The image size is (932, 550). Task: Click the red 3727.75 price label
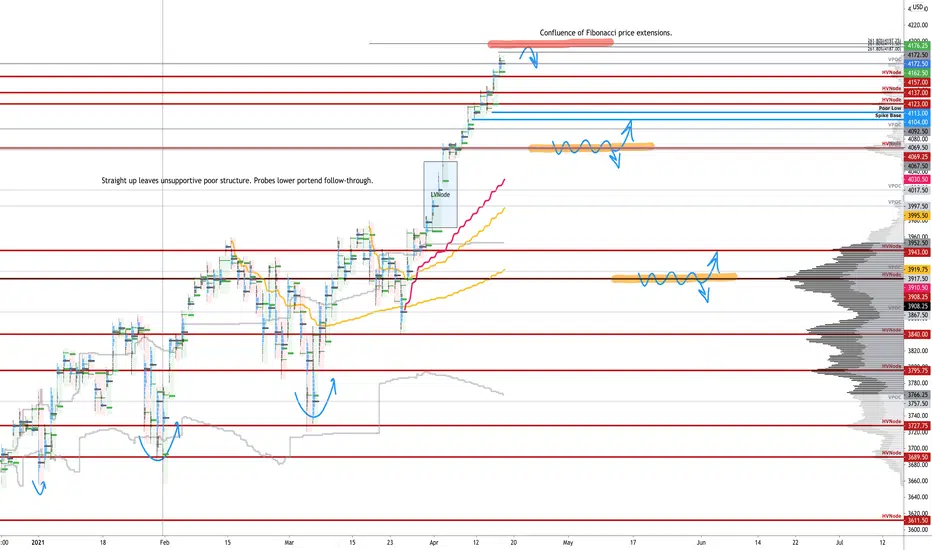point(917,426)
